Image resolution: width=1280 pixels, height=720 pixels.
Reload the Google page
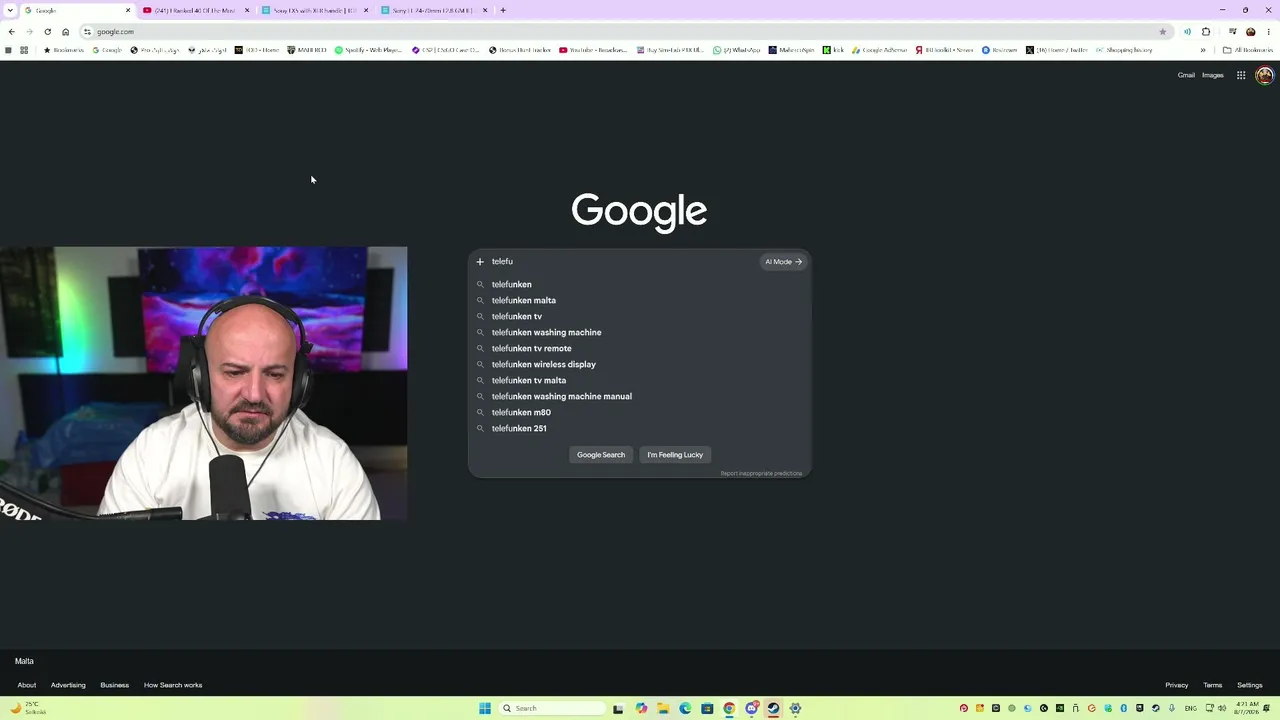click(x=47, y=32)
